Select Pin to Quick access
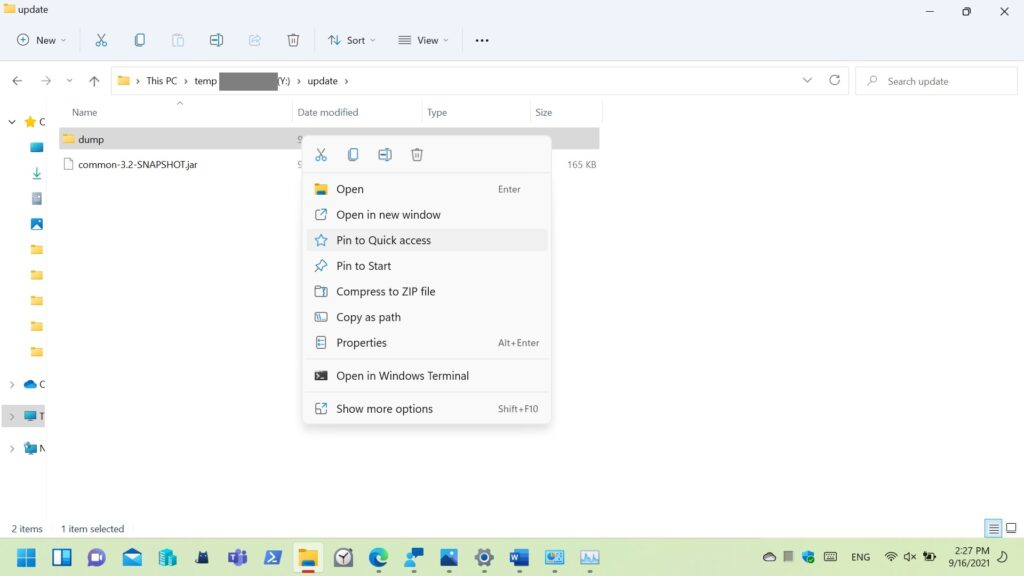This screenshot has width=1024, height=576. (x=384, y=240)
